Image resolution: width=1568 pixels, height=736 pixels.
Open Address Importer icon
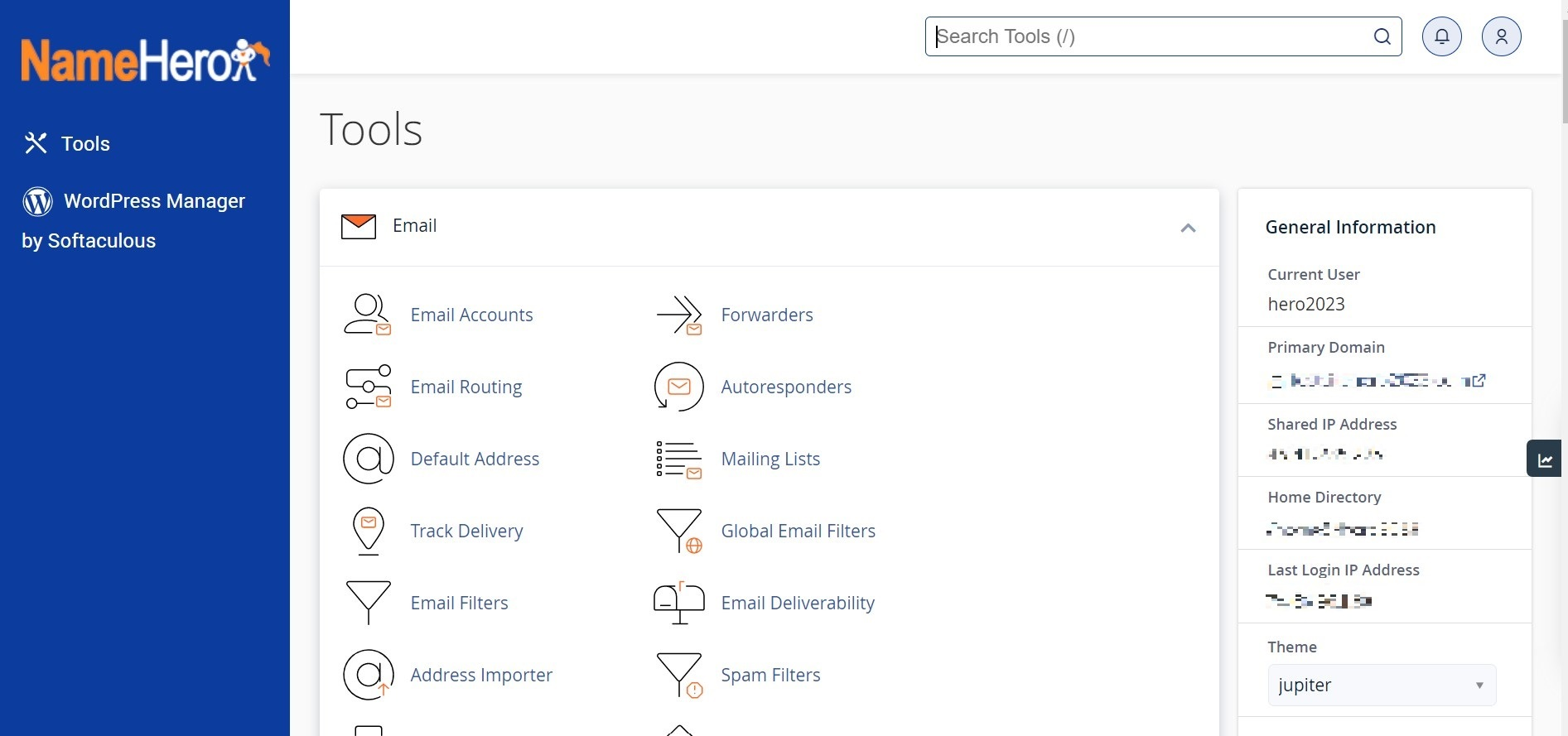coord(368,675)
